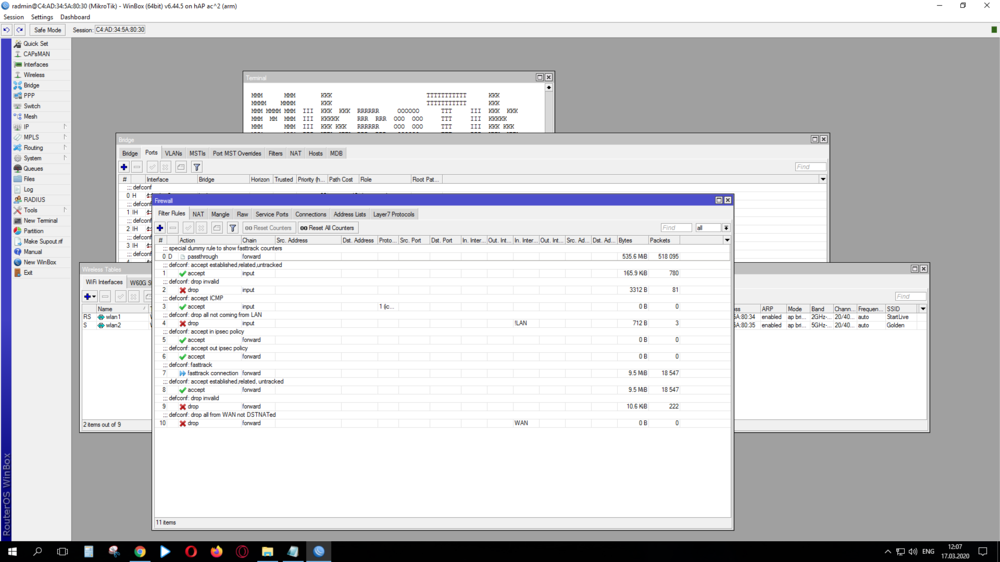Click the add (plus) icon in Firewall toolbar
Screen dimensions: 1000x562
coord(160,228)
